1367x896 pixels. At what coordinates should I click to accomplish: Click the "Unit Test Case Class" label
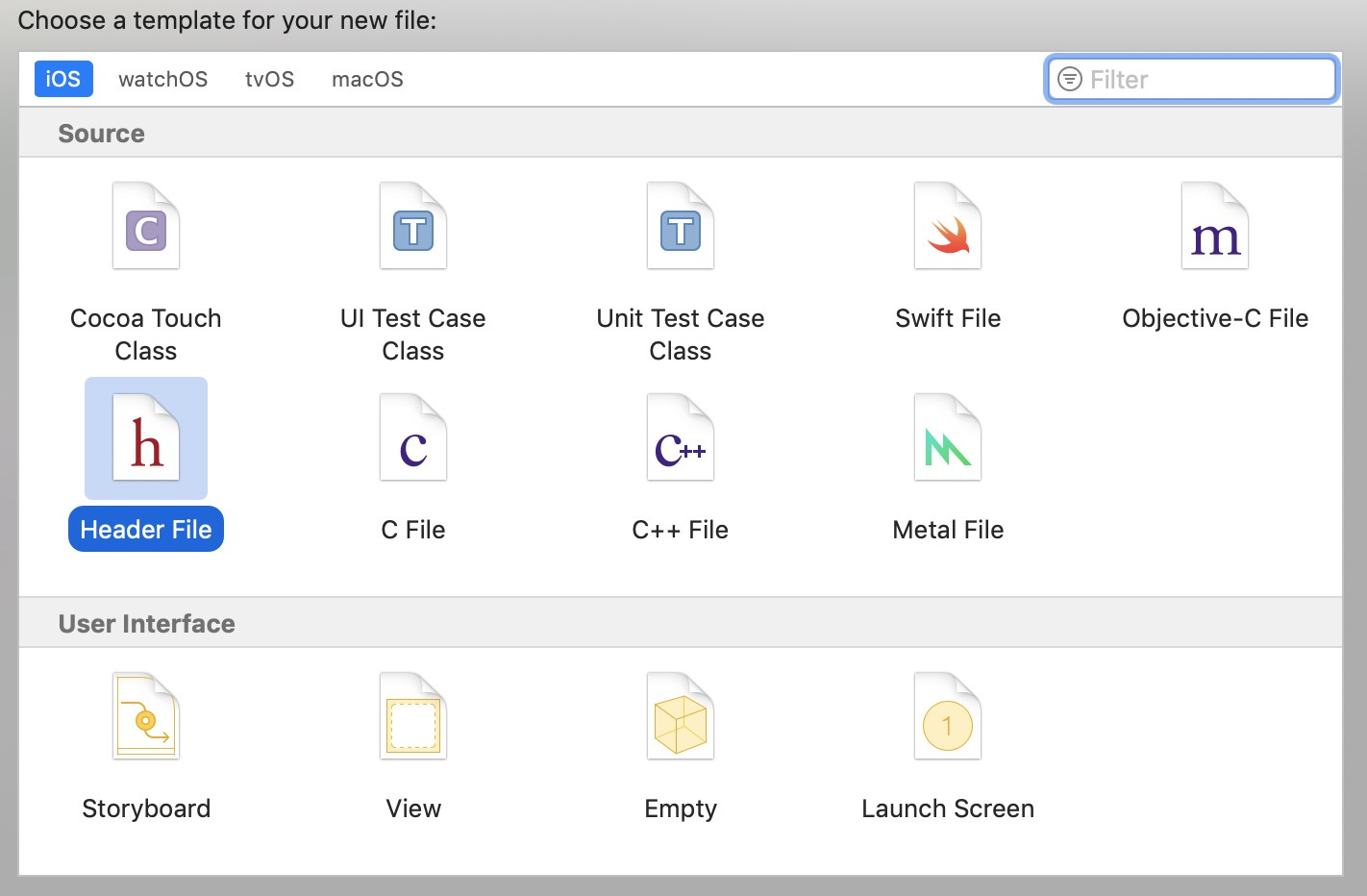(681, 335)
